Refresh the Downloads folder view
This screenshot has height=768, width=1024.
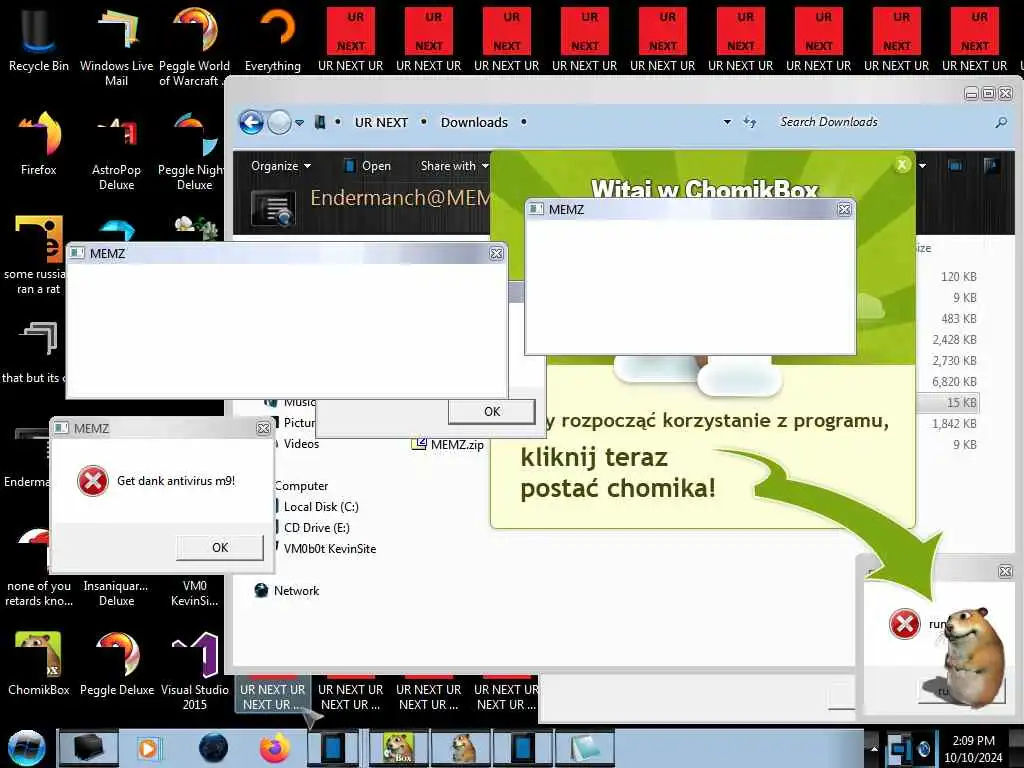coord(750,122)
